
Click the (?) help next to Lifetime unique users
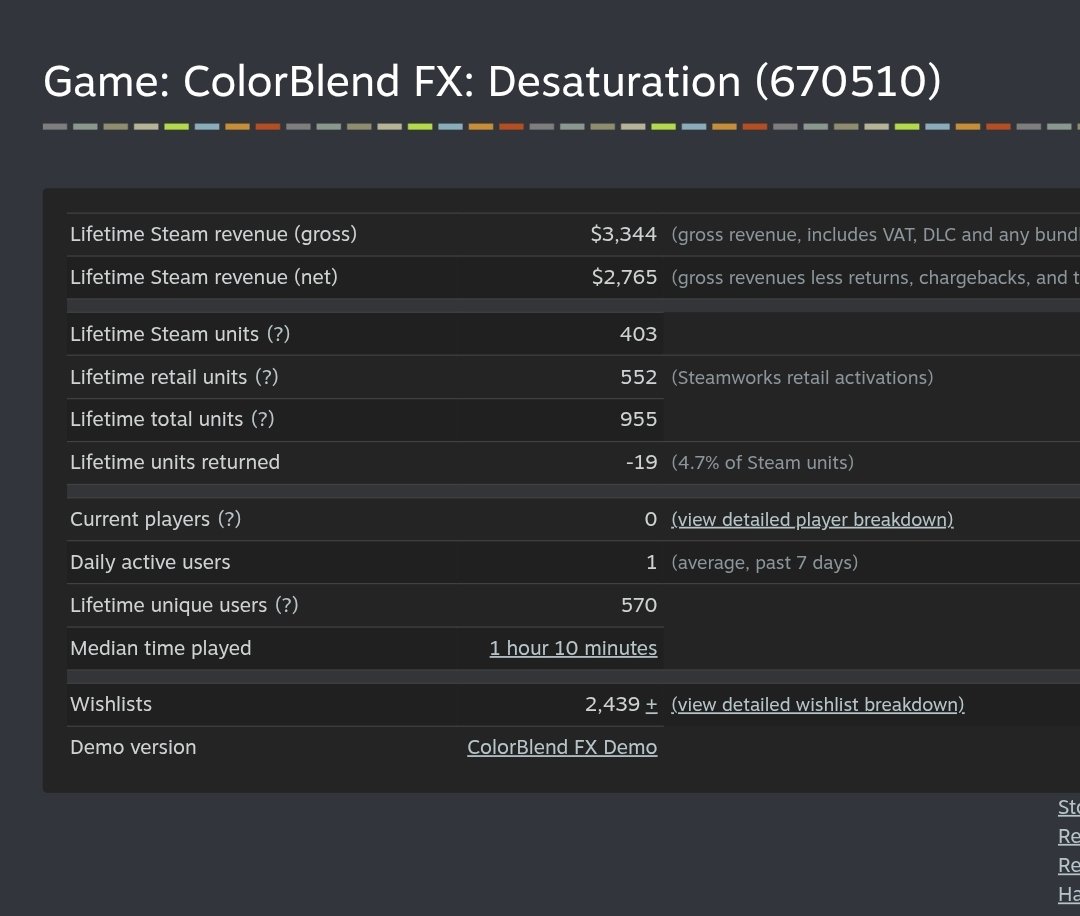(287, 605)
